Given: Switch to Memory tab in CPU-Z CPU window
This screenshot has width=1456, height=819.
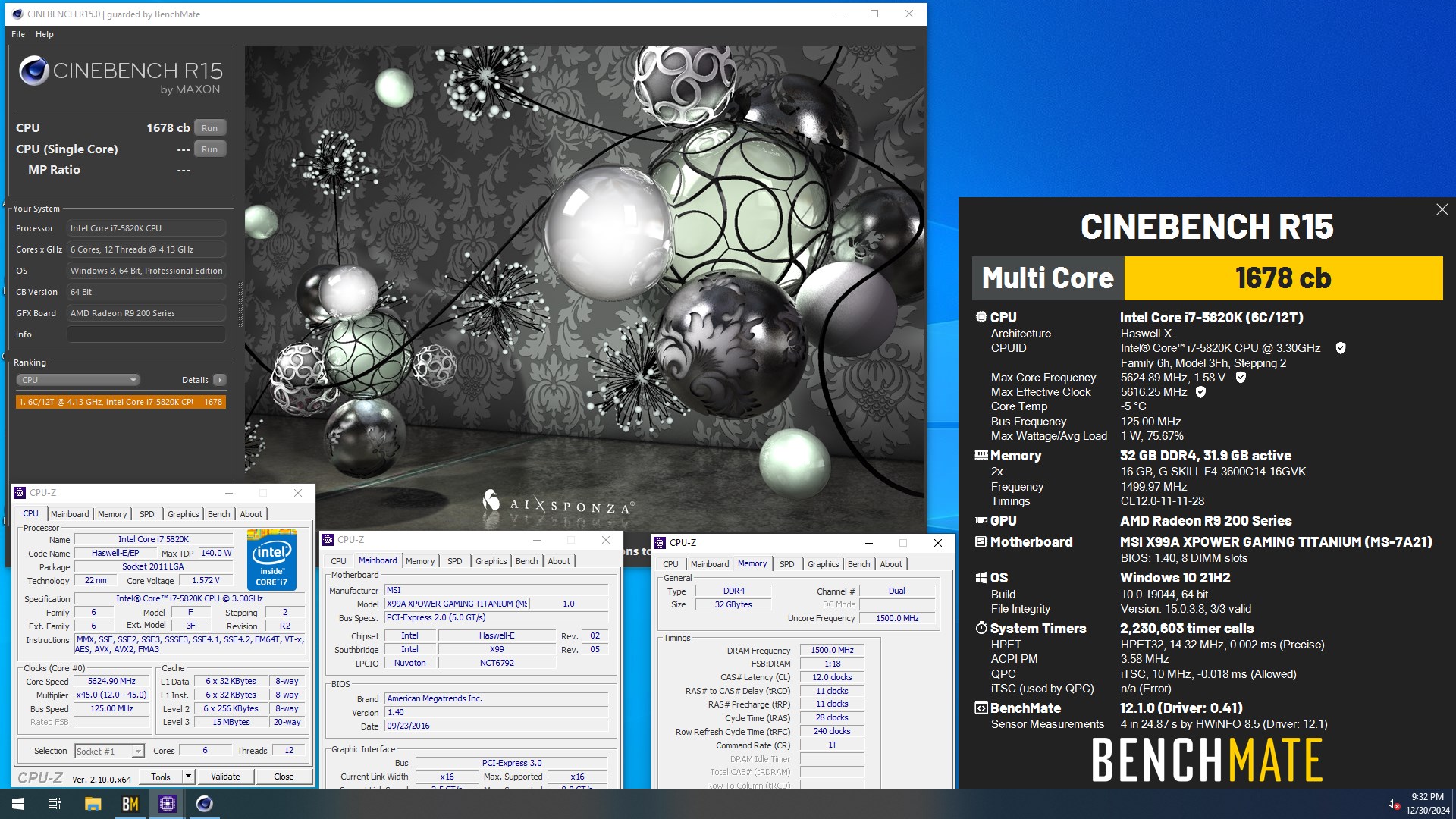Looking at the screenshot, I should coord(112,514).
